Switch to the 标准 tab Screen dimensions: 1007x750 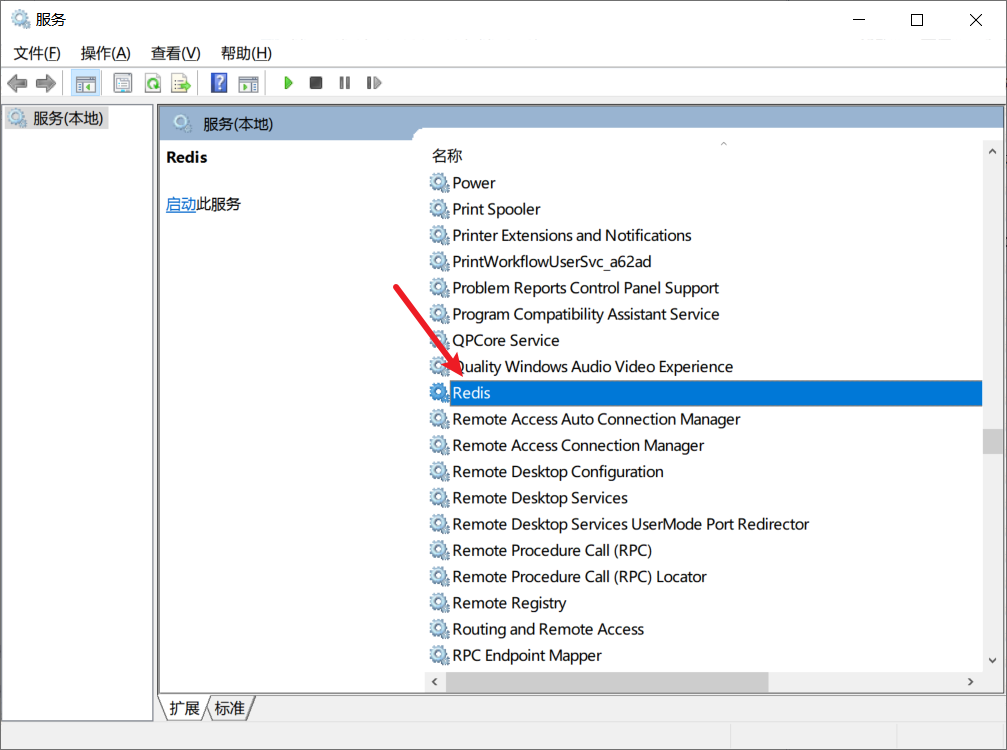(230, 708)
